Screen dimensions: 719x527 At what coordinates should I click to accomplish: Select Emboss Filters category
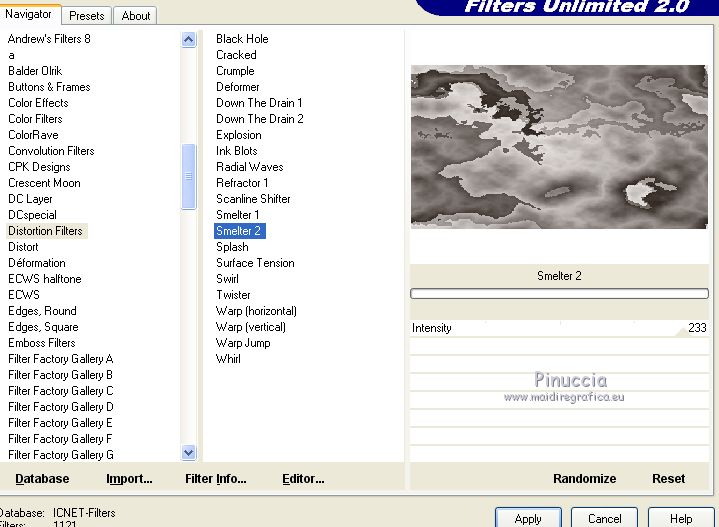[x=42, y=343]
